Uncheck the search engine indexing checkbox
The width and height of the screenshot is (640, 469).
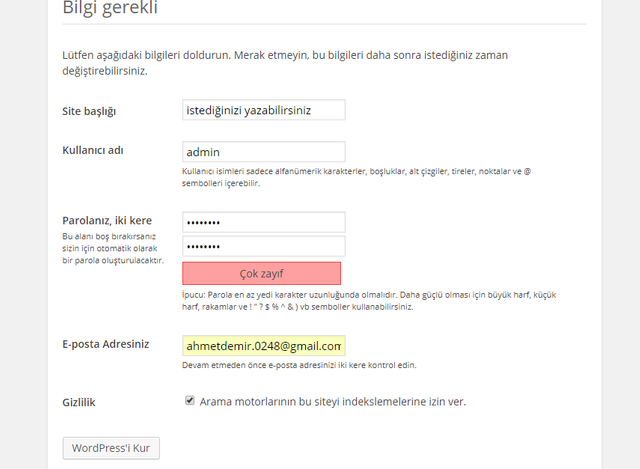(190, 401)
